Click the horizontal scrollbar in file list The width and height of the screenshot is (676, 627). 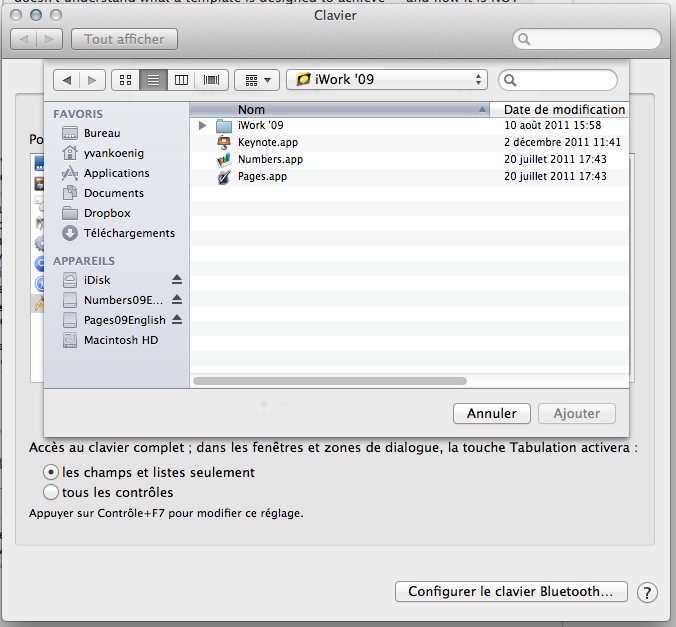(x=330, y=381)
